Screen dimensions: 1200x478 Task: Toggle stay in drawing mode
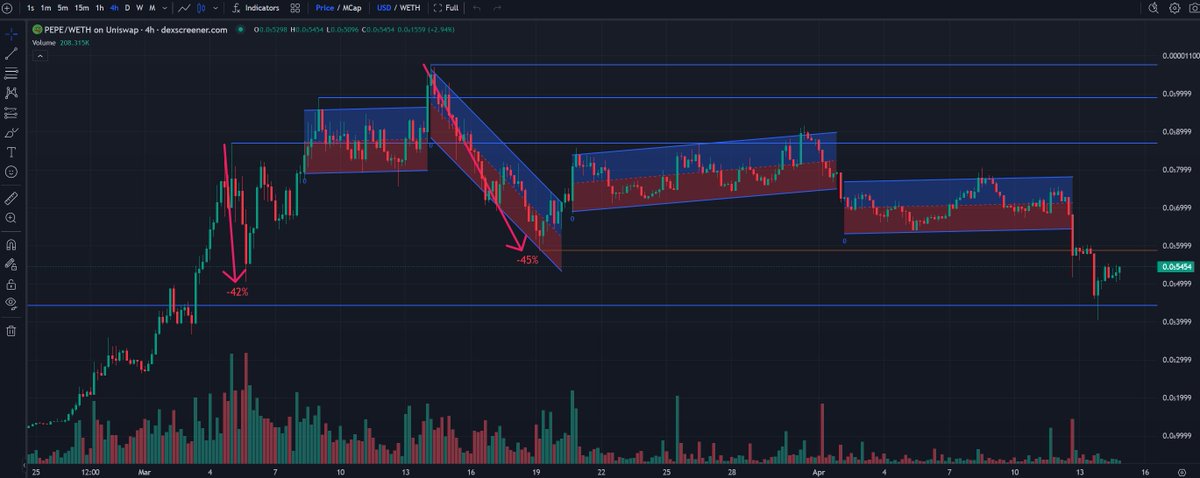(x=11, y=264)
